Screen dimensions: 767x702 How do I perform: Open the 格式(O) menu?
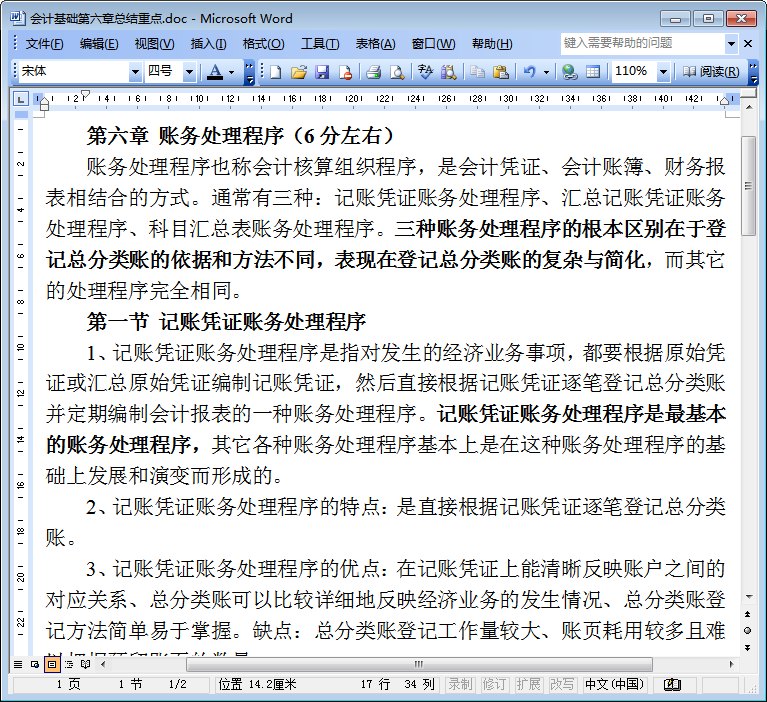point(263,44)
